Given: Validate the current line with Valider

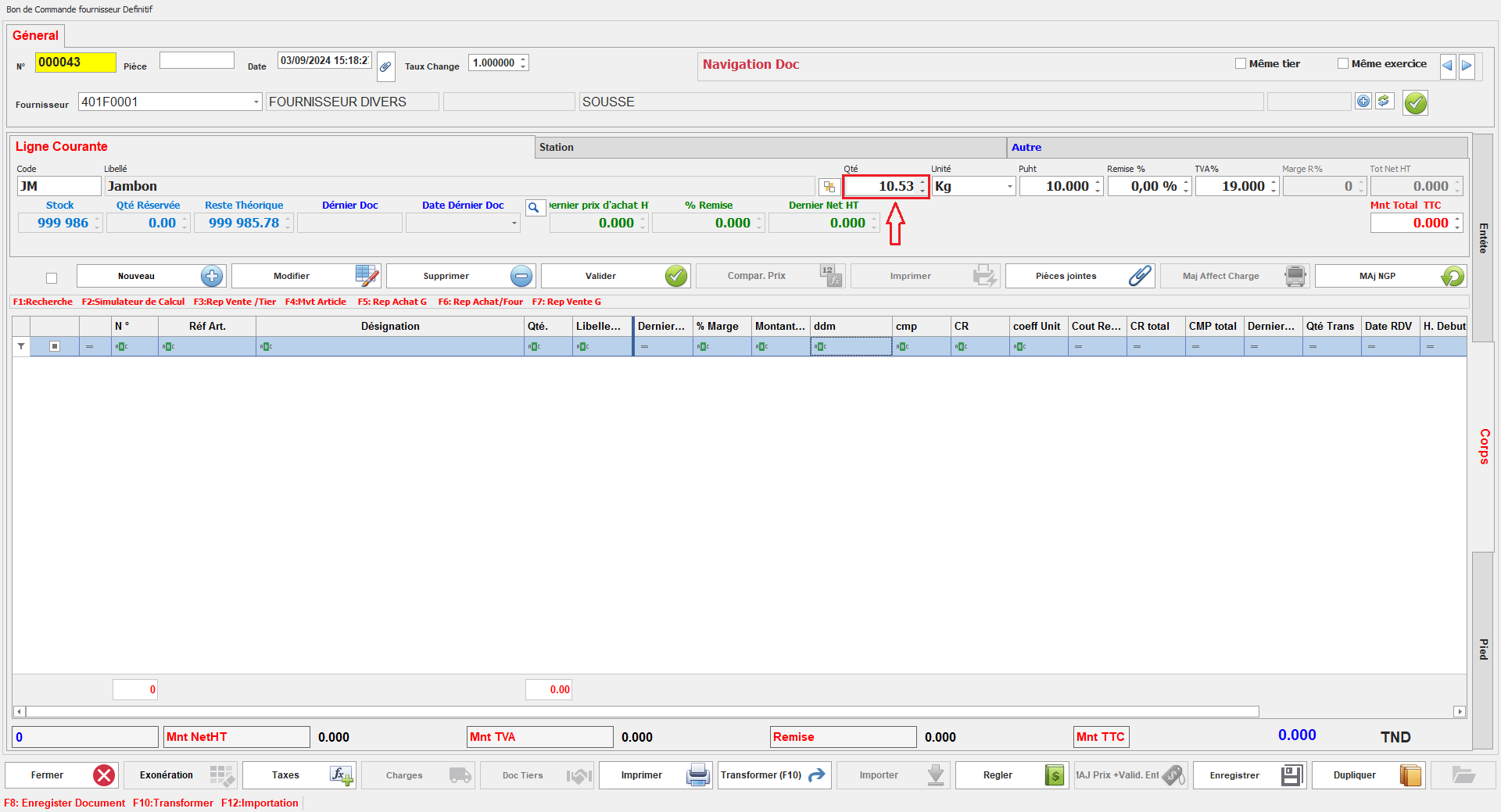Looking at the screenshot, I should pos(615,276).
